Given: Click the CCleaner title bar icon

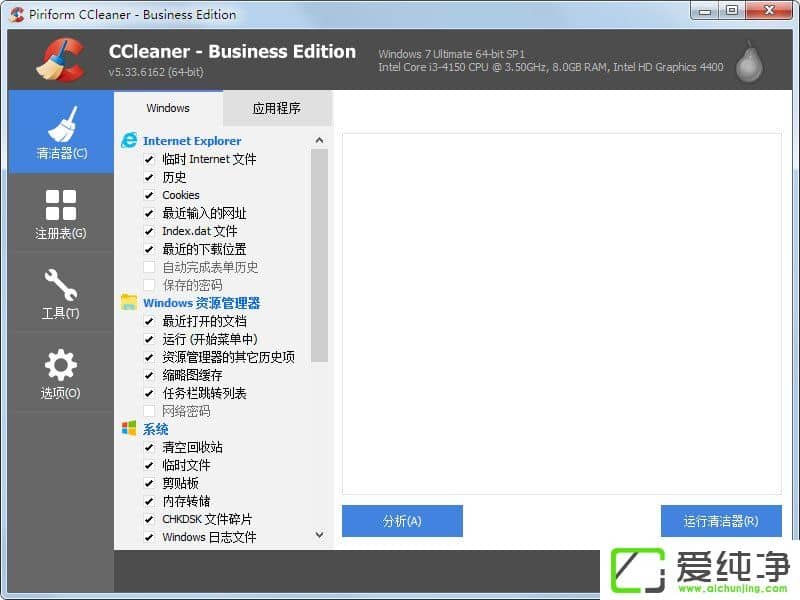Looking at the screenshot, I should point(17,14).
